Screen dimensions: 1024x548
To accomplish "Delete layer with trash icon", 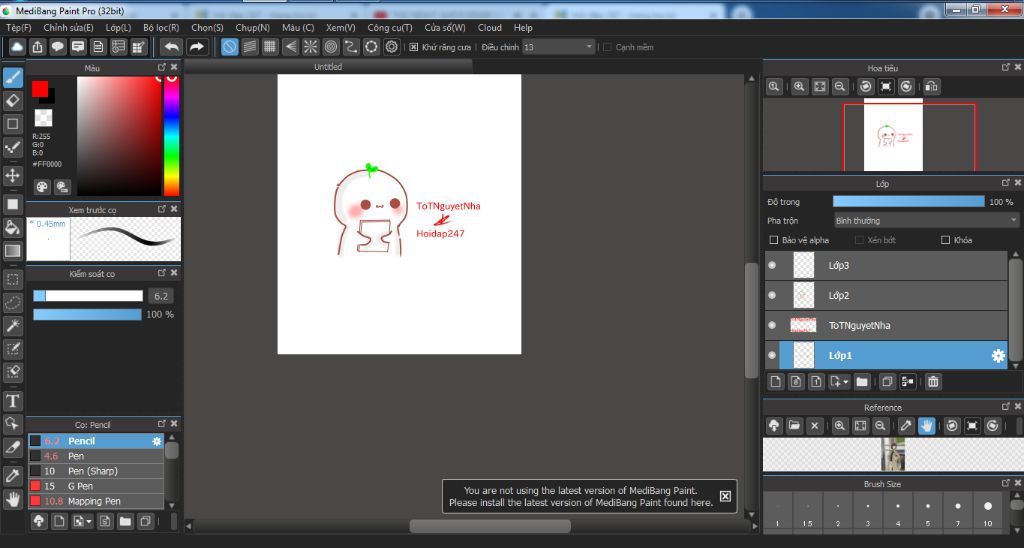I will click(933, 381).
